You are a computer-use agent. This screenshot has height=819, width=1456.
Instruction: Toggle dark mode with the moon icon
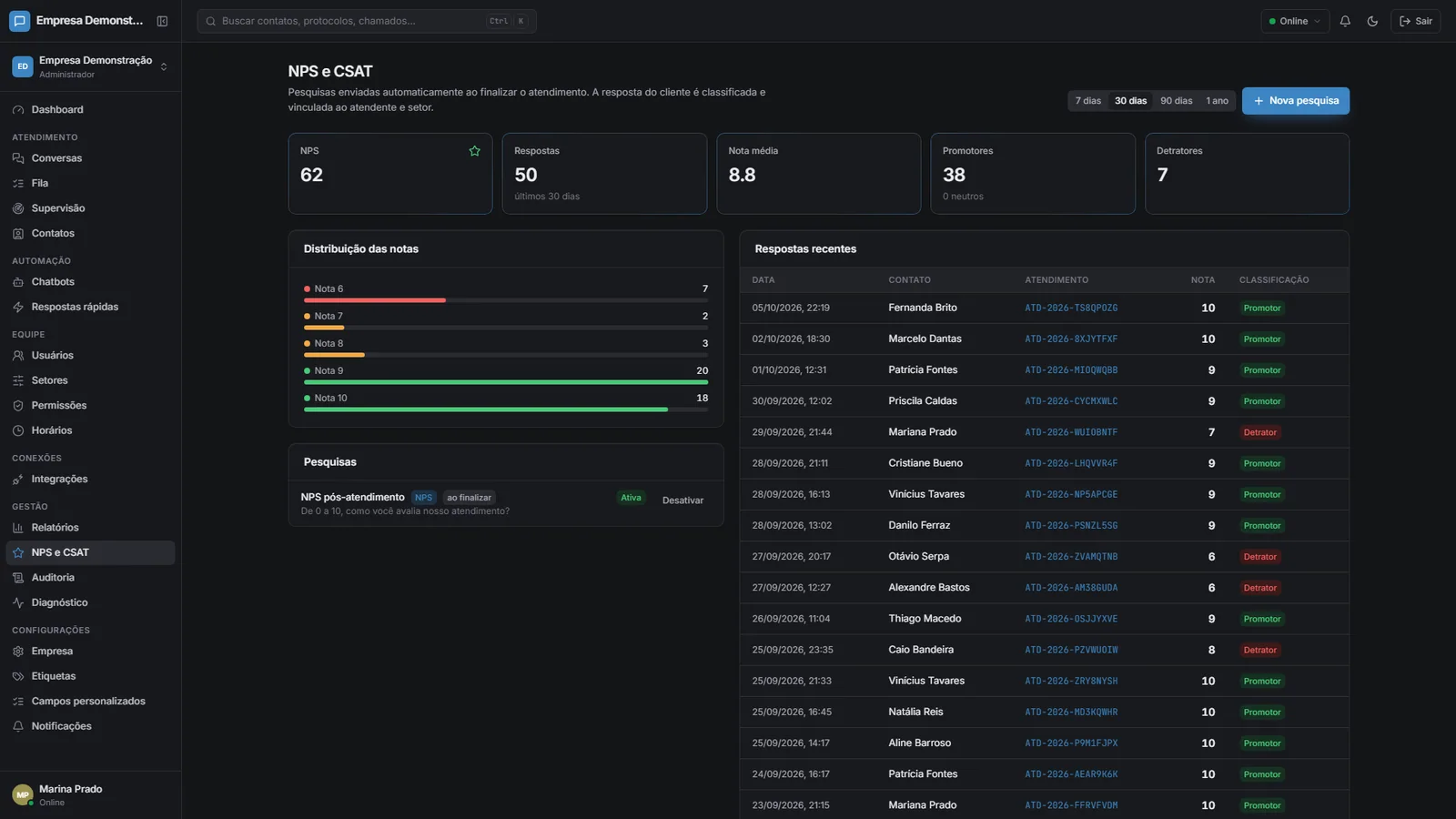point(1372,21)
